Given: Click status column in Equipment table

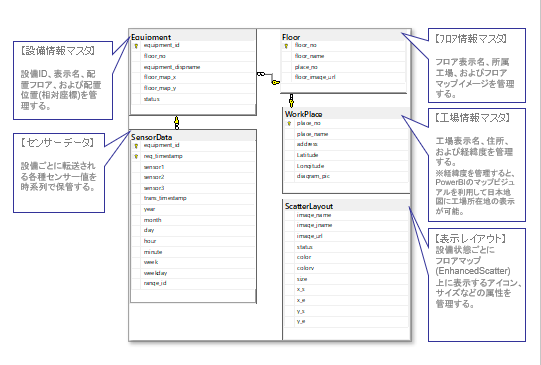Looking at the screenshot, I should [x=152, y=99].
